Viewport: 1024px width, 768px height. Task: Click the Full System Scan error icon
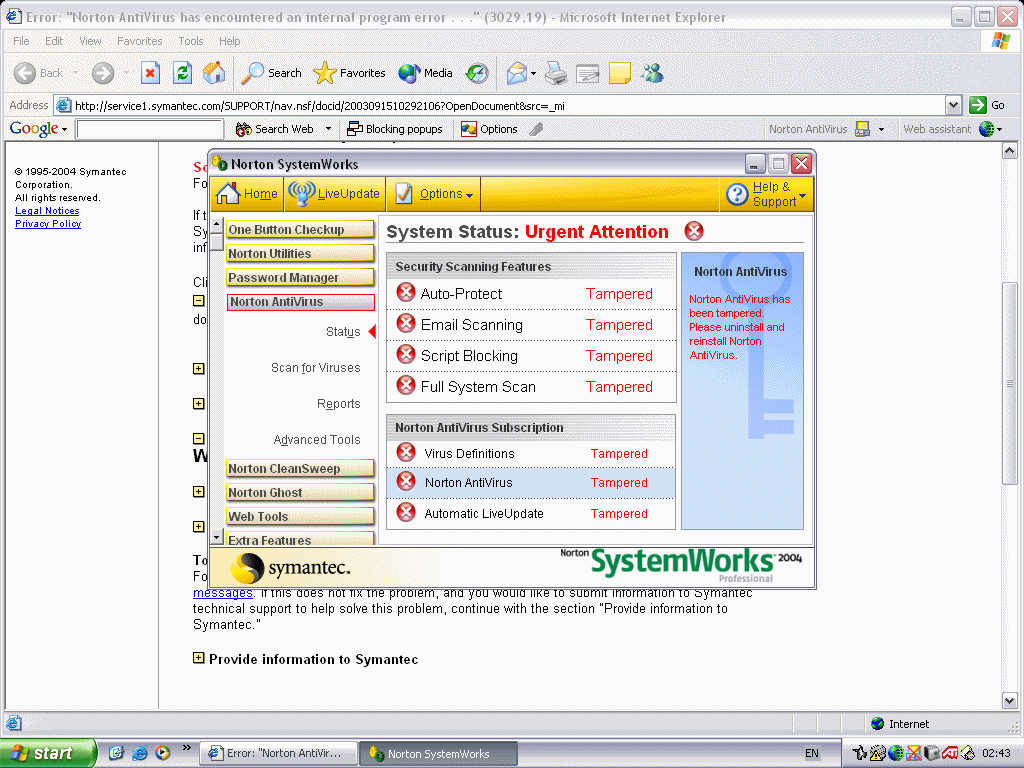(406, 385)
